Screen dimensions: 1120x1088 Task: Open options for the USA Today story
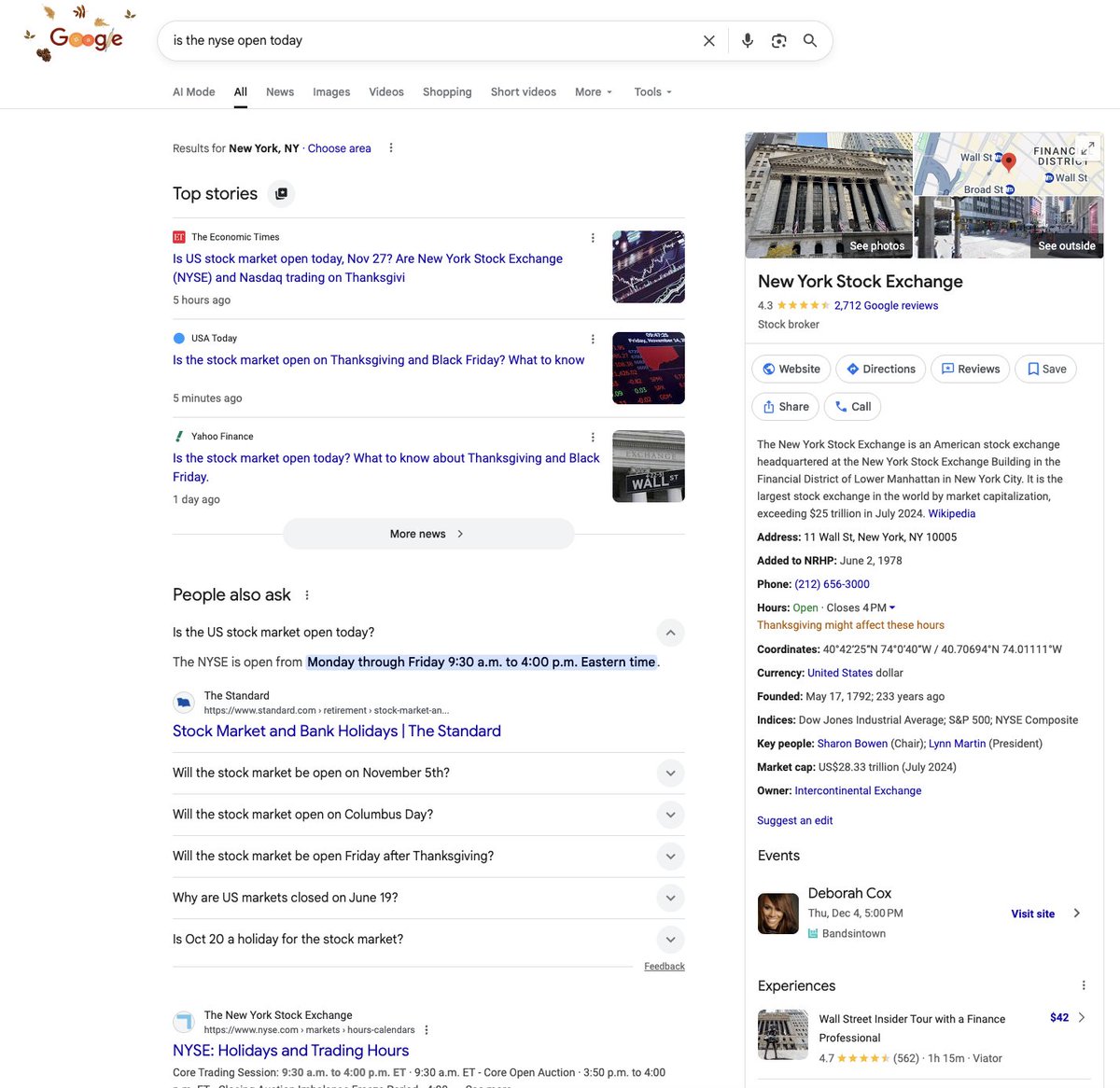(593, 339)
